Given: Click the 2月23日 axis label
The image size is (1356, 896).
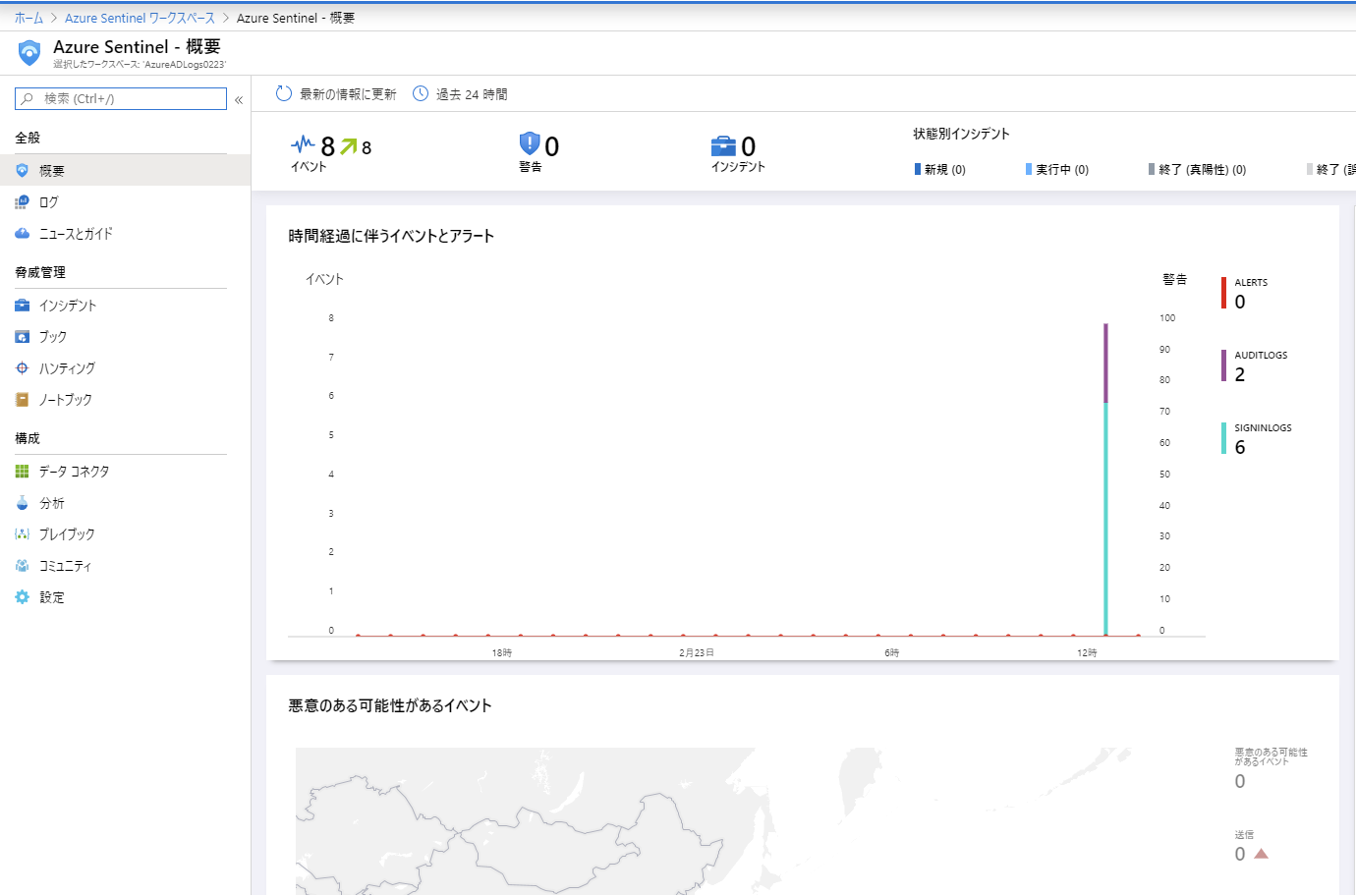Looking at the screenshot, I should click(x=697, y=653).
